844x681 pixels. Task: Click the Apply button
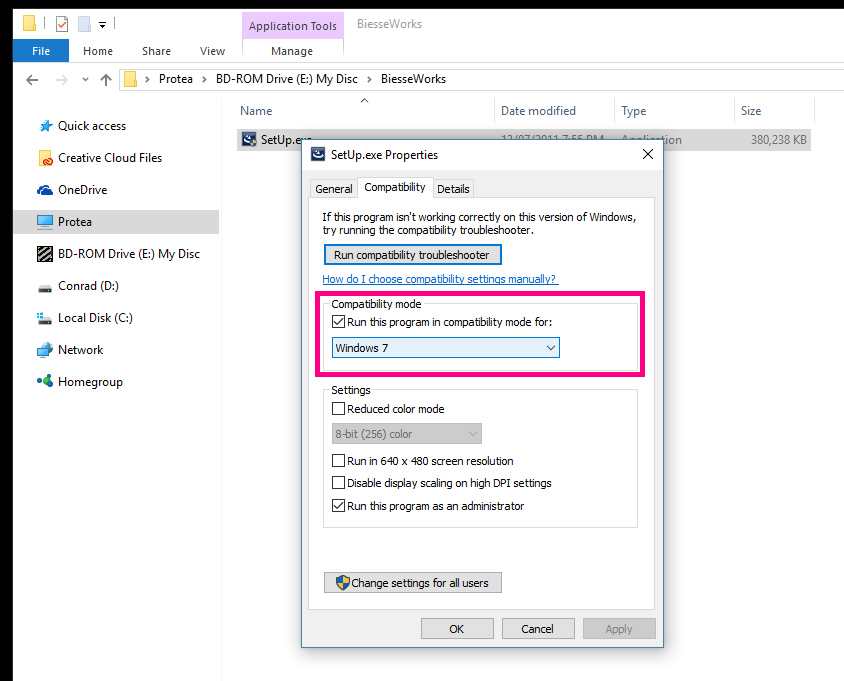point(619,629)
